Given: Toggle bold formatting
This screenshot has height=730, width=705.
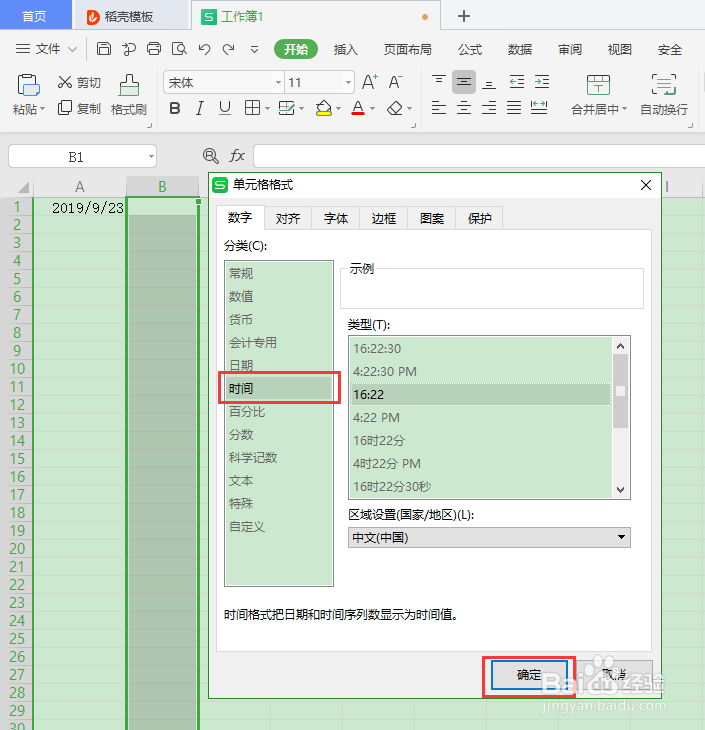Looking at the screenshot, I should point(175,108).
